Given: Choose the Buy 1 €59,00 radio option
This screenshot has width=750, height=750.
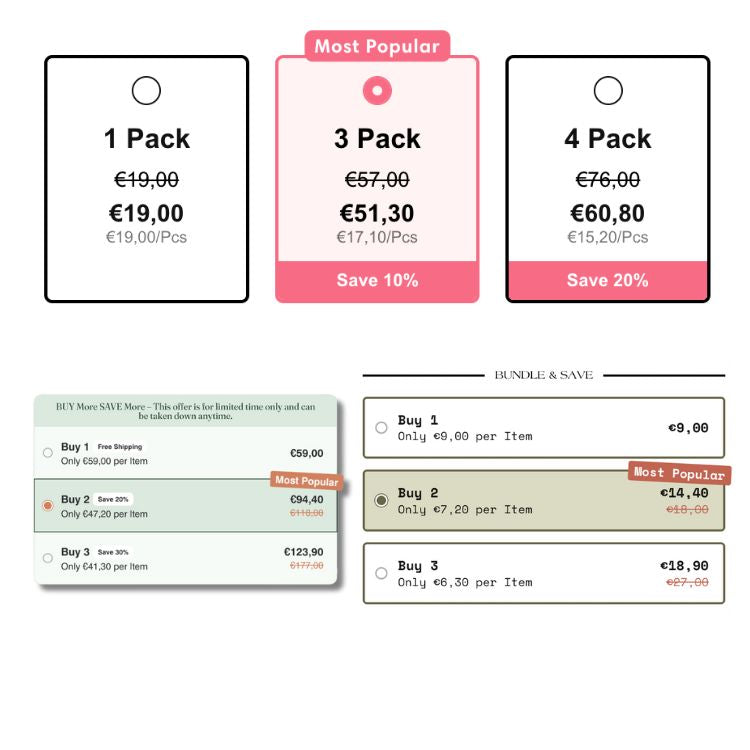Looking at the screenshot, I should 48,453.
